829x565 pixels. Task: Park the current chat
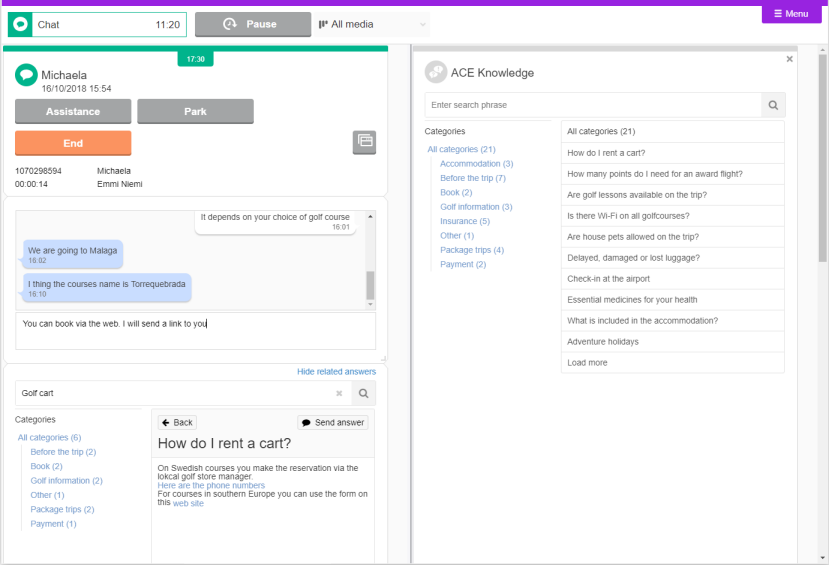click(x=195, y=112)
